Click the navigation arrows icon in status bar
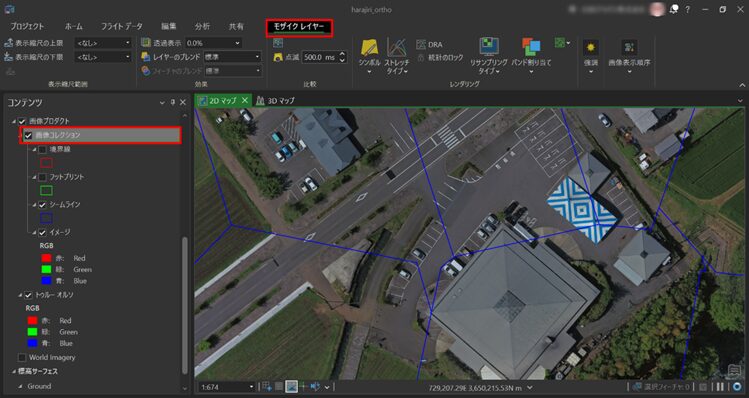 pos(315,387)
